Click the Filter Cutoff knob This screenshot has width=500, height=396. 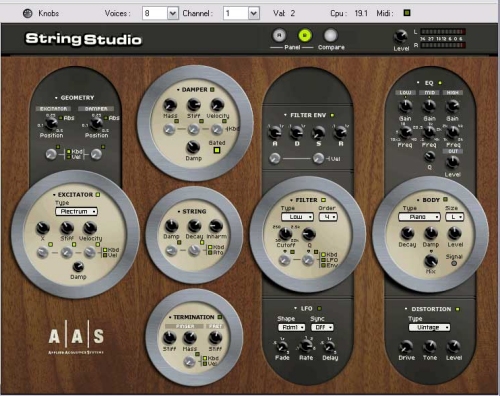(x=285, y=234)
